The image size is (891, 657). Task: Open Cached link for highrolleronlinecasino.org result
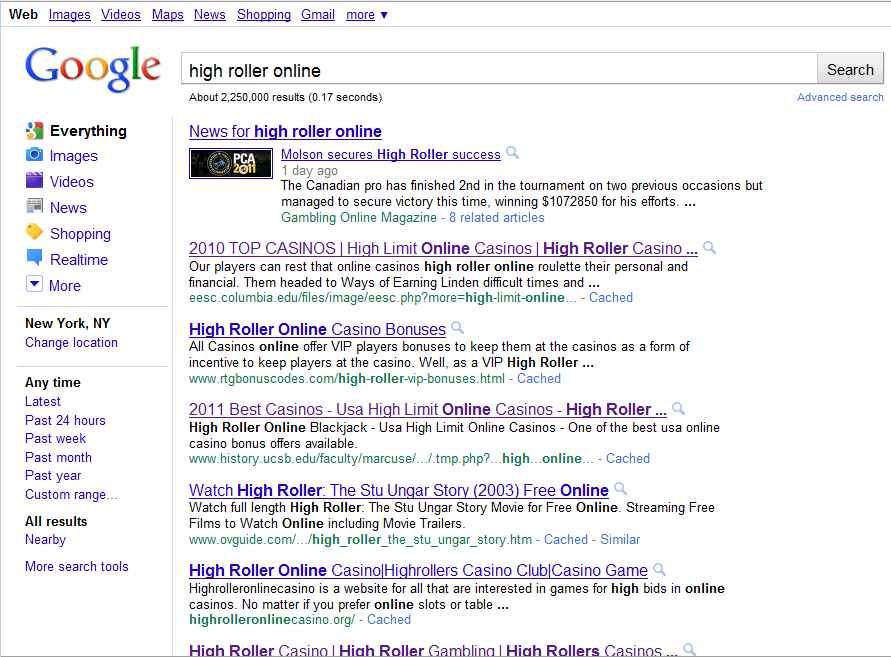(x=389, y=619)
